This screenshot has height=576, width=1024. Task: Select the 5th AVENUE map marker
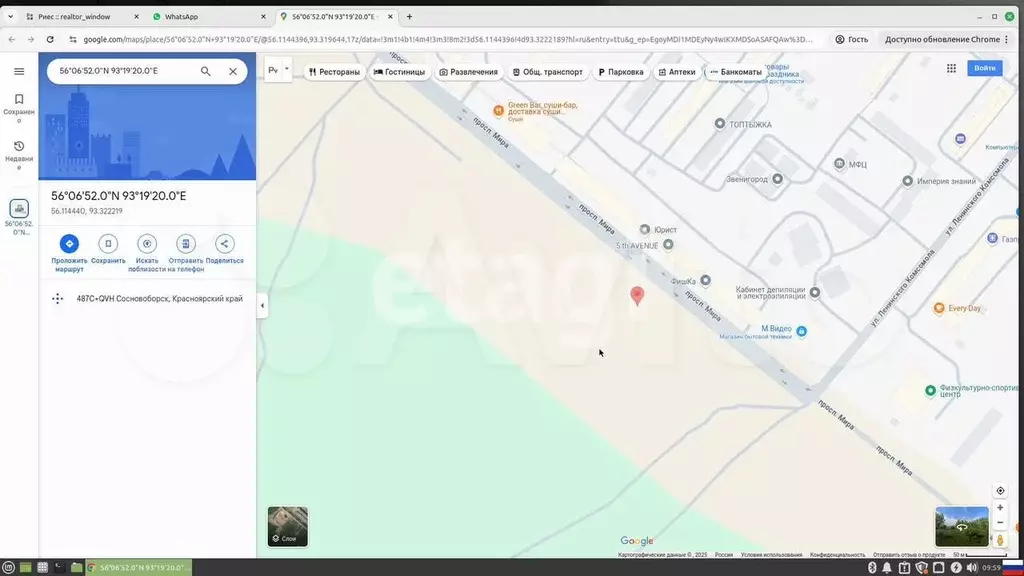tap(668, 245)
